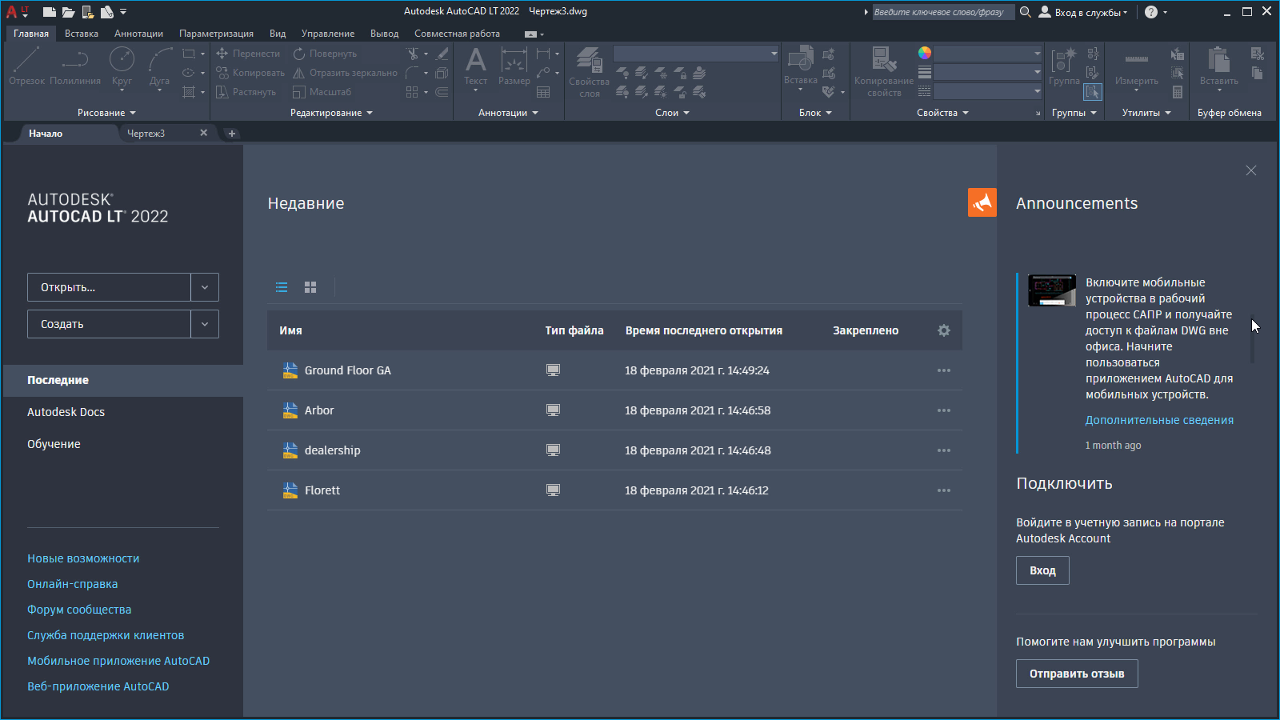The image size is (1280, 720).
Task: Switch recent files to list view
Action: (282, 287)
